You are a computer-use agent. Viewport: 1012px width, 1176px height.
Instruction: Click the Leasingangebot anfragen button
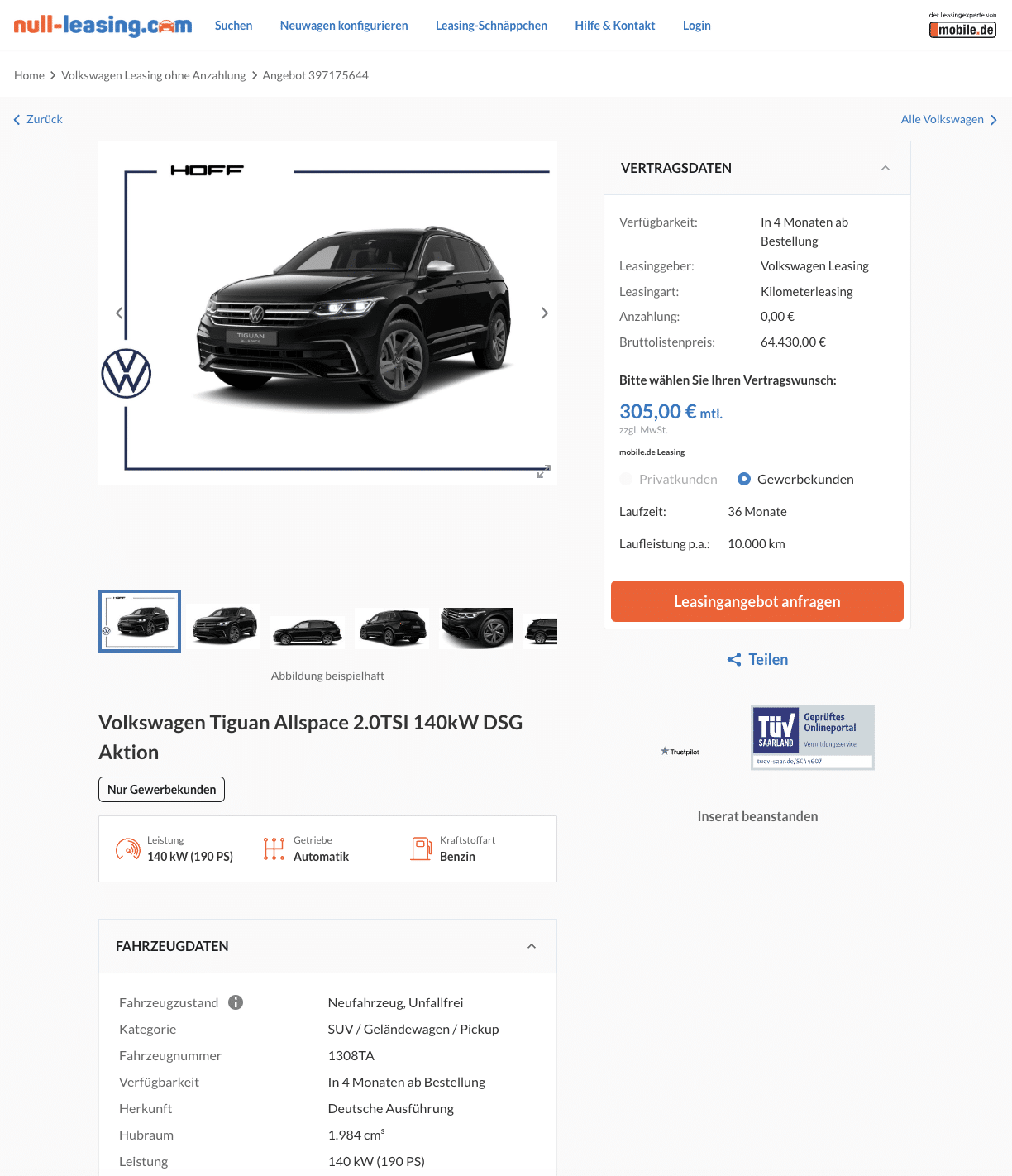(757, 601)
